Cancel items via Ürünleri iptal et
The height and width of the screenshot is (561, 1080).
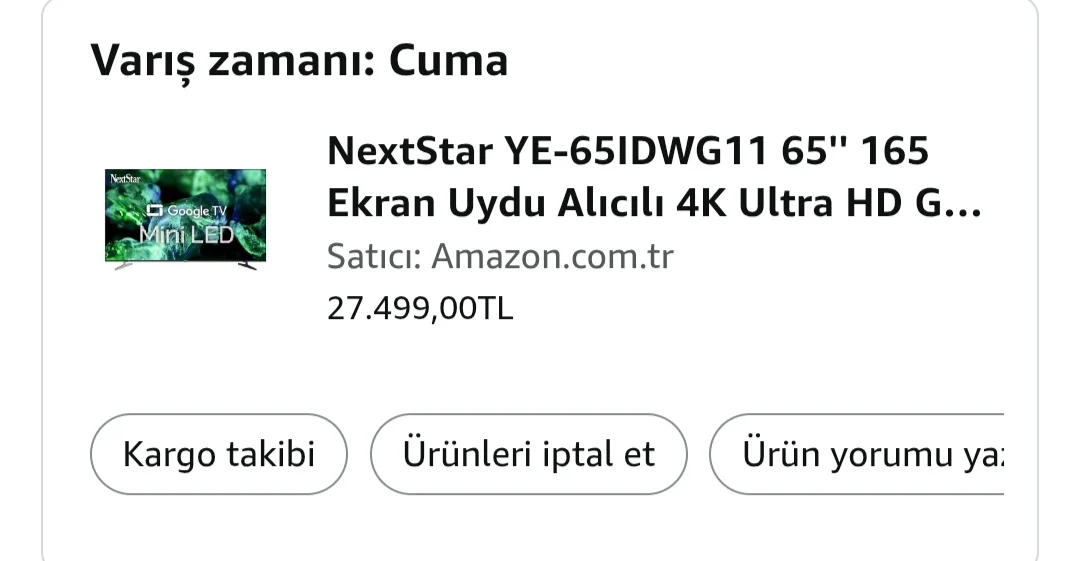(x=528, y=454)
